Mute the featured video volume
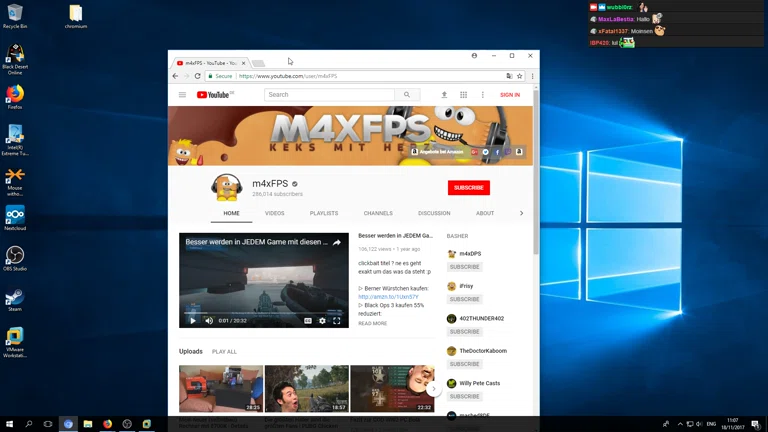The image size is (768, 432). 209,321
